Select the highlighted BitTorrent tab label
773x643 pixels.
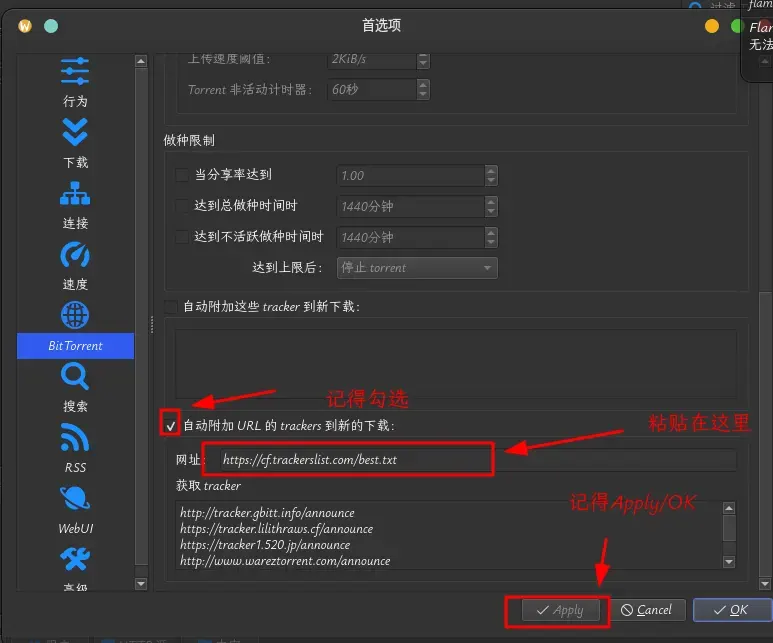tap(75, 346)
